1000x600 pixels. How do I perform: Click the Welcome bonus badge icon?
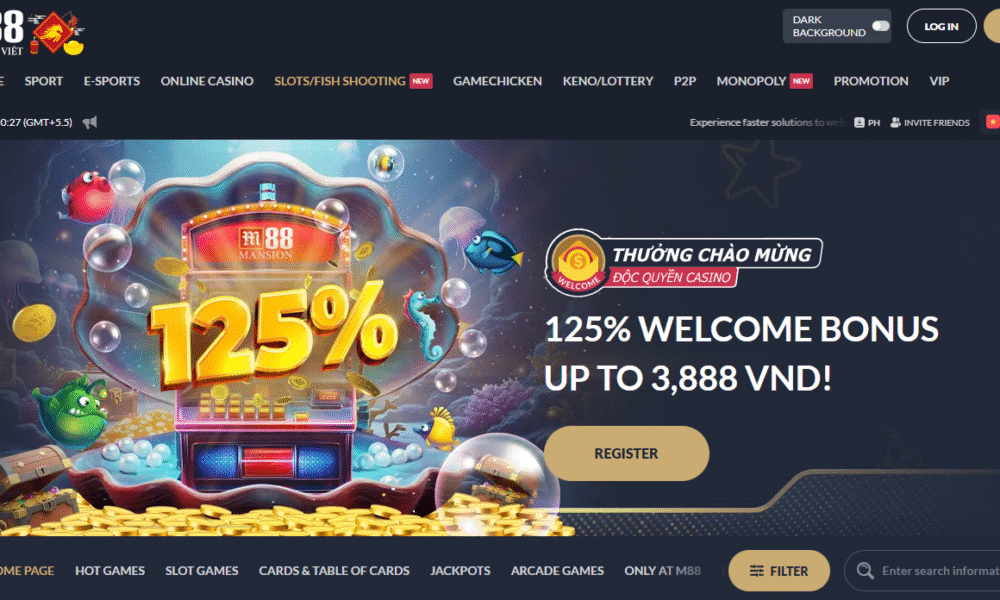coord(578,262)
